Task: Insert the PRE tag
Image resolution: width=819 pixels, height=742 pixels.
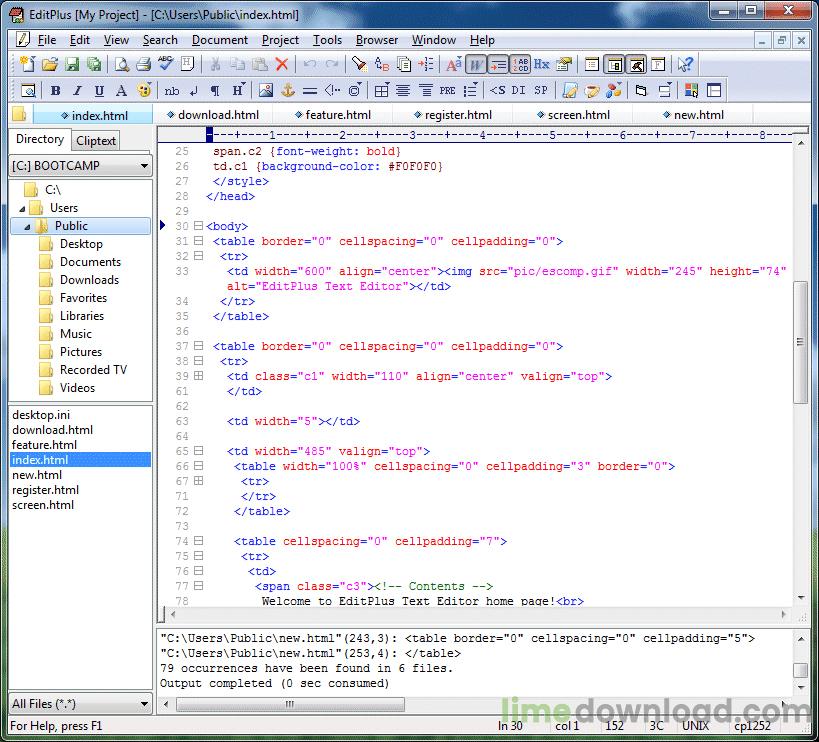Action: [447, 90]
